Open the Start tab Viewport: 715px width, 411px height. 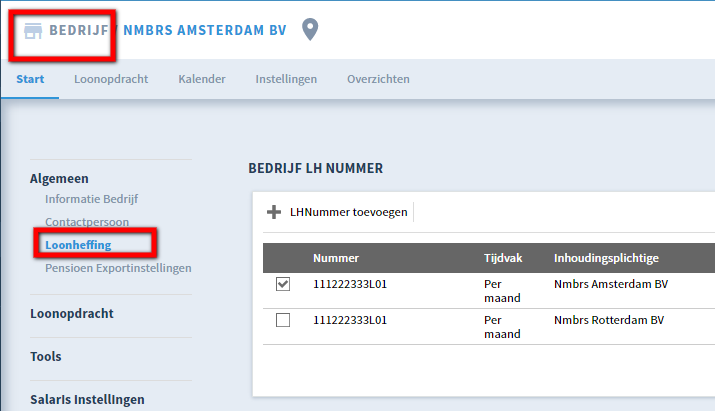30,79
